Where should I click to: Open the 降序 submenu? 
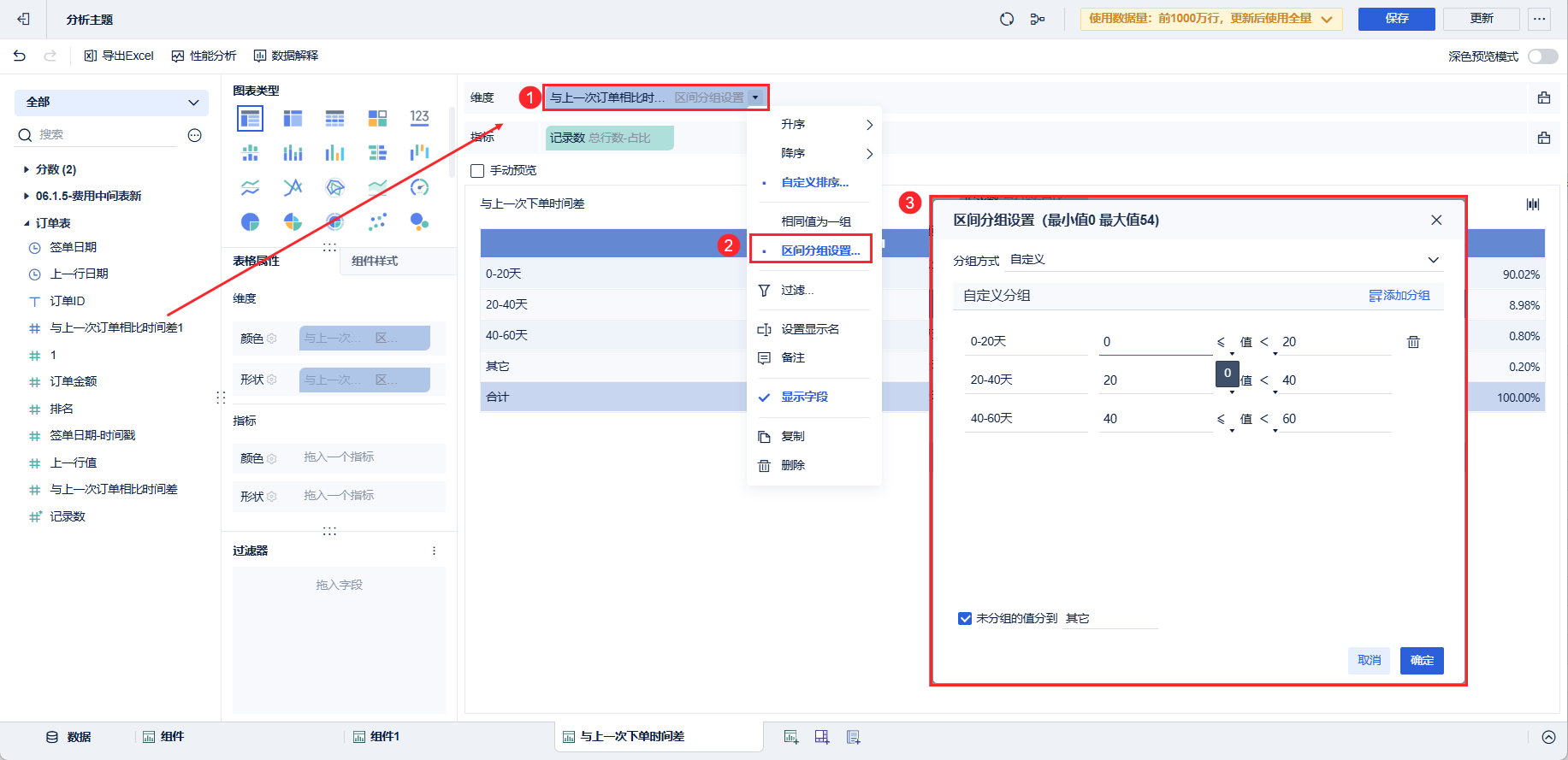814,154
